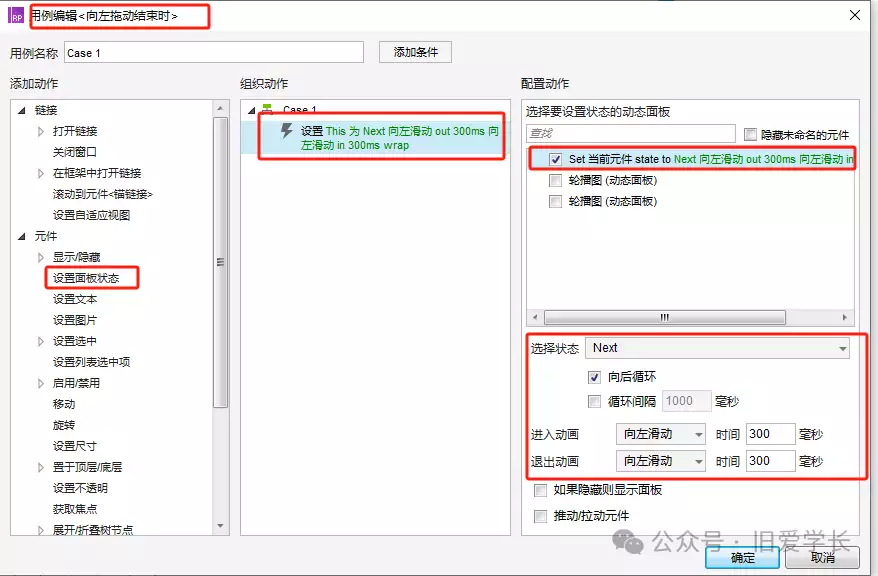Click the Axure RP logo icon
This screenshot has width=878, height=576.
(16, 15)
